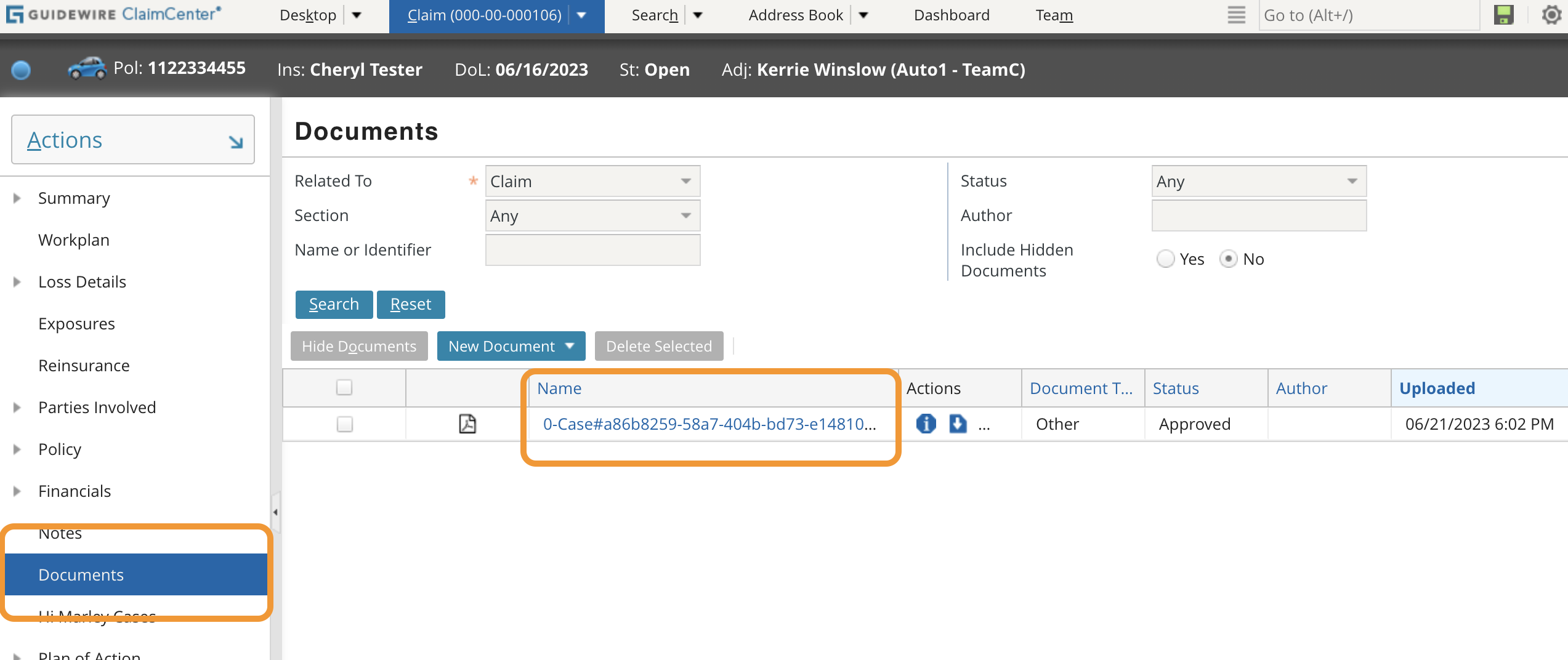
Task: Open the hamburger menu icon
Action: point(1235,15)
